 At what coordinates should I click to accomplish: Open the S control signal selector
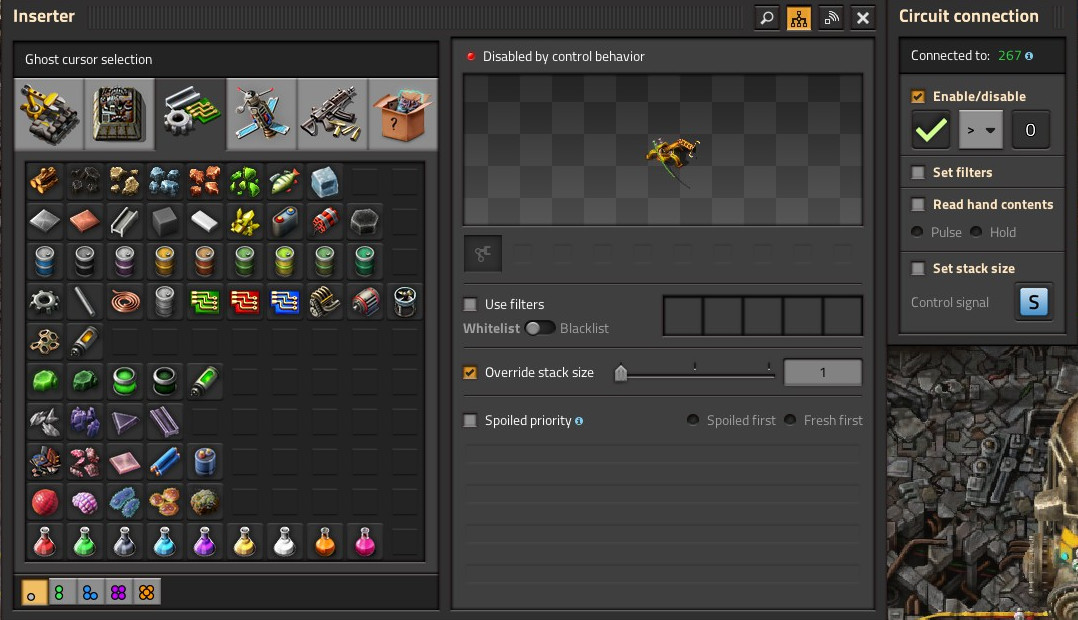coord(1033,302)
